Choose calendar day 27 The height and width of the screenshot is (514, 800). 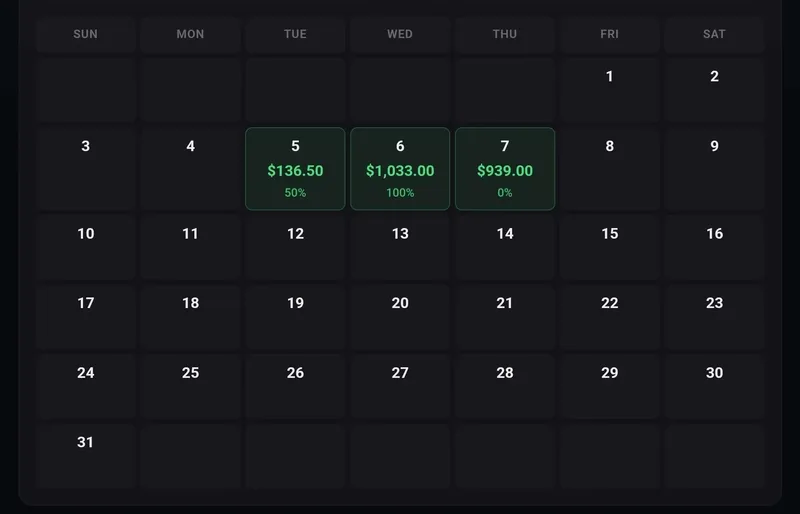coord(400,387)
